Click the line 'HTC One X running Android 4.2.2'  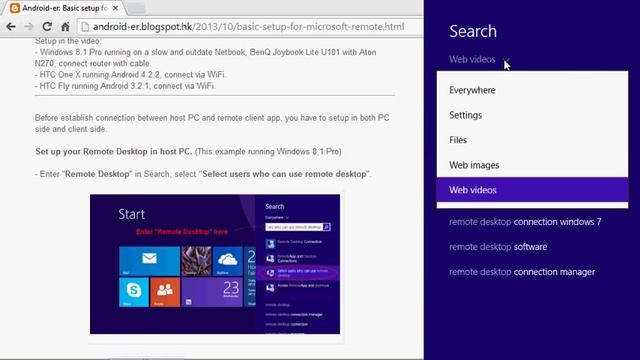pos(131,75)
